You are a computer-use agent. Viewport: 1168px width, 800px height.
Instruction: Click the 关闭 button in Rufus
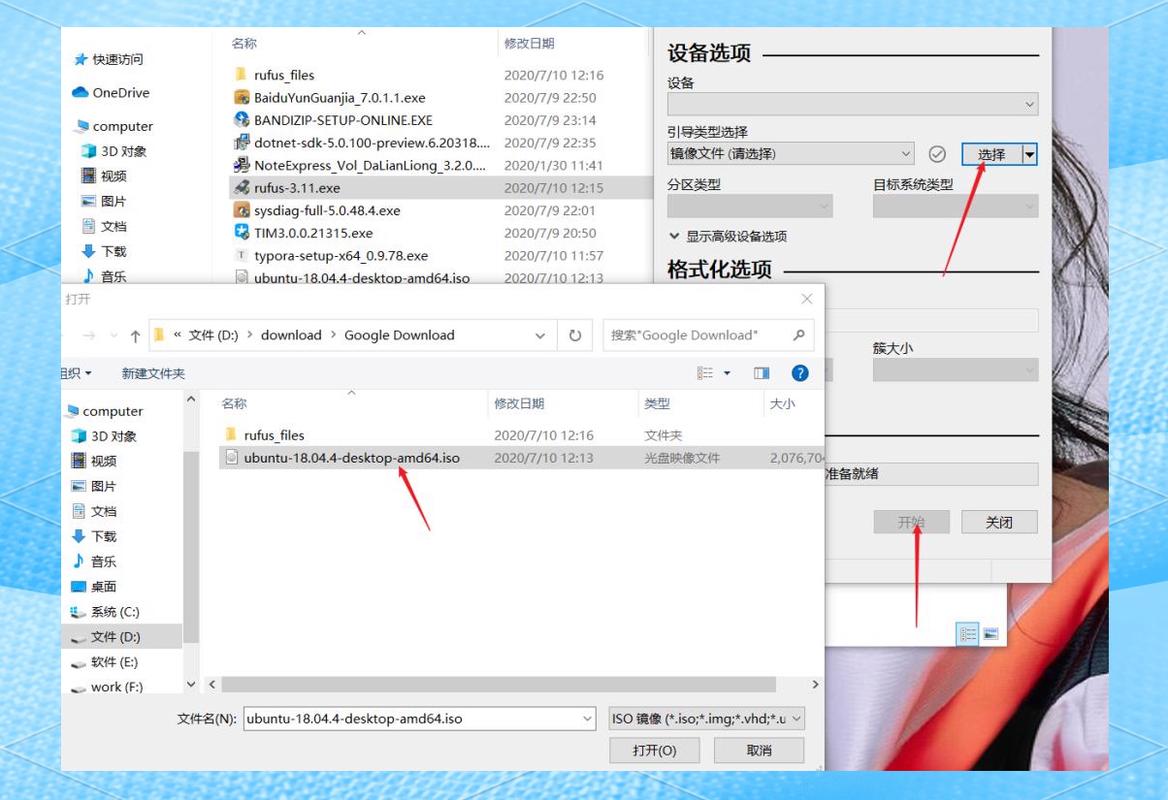[x=999, y=522]
